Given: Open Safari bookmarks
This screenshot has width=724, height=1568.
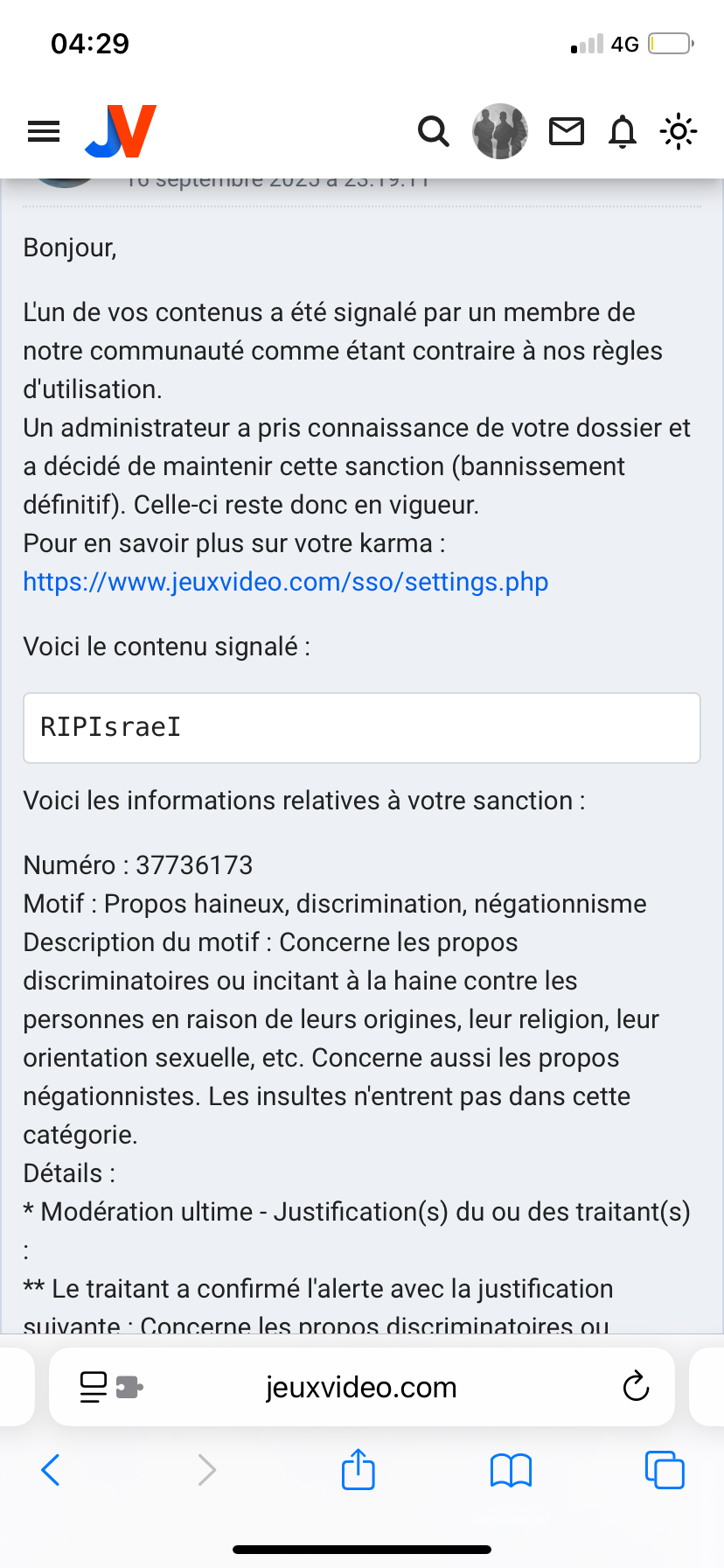Looking at the screenshot, I should (x=512, y=1470).
